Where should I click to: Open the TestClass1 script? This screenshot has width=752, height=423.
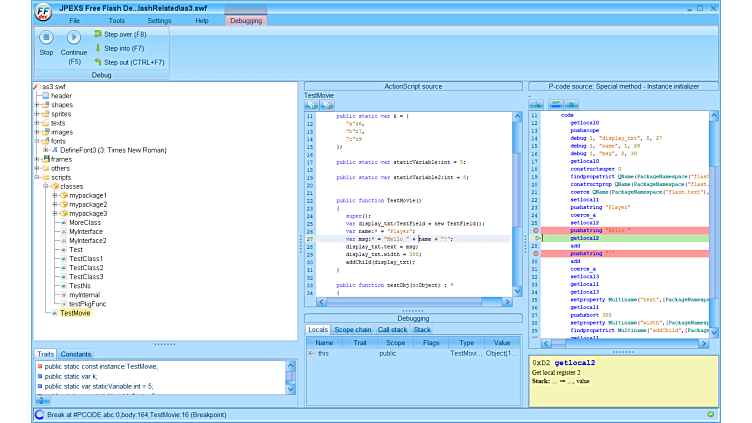point(86,258)
